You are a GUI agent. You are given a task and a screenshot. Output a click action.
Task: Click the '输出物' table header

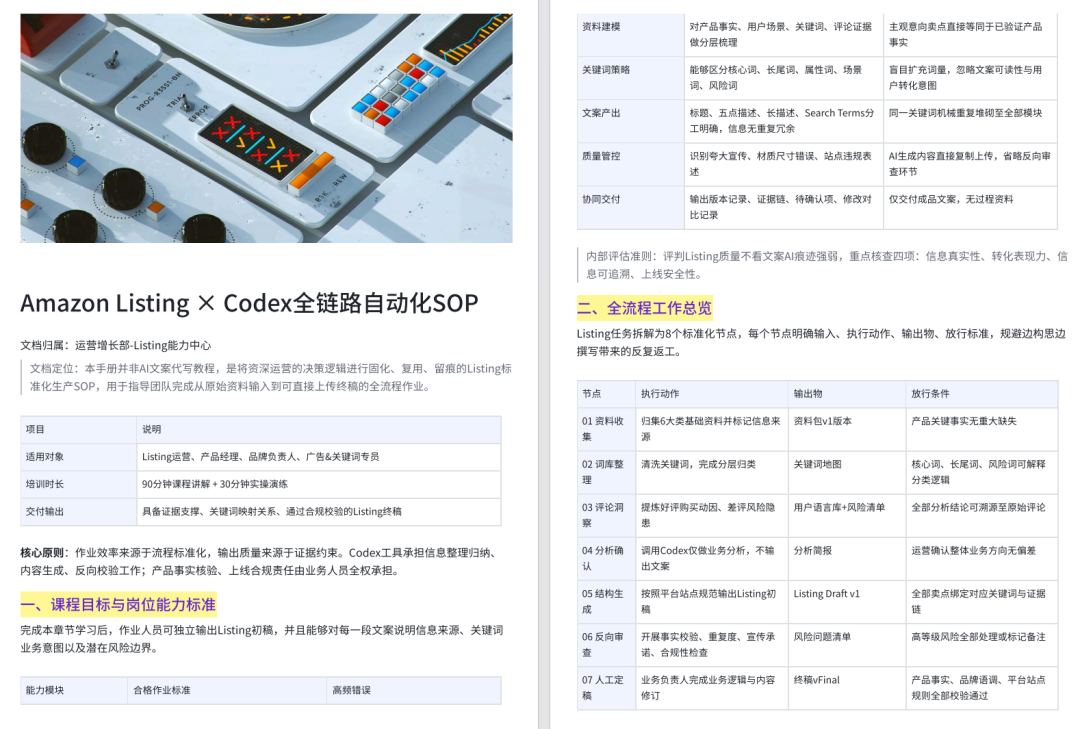[847, 394]
